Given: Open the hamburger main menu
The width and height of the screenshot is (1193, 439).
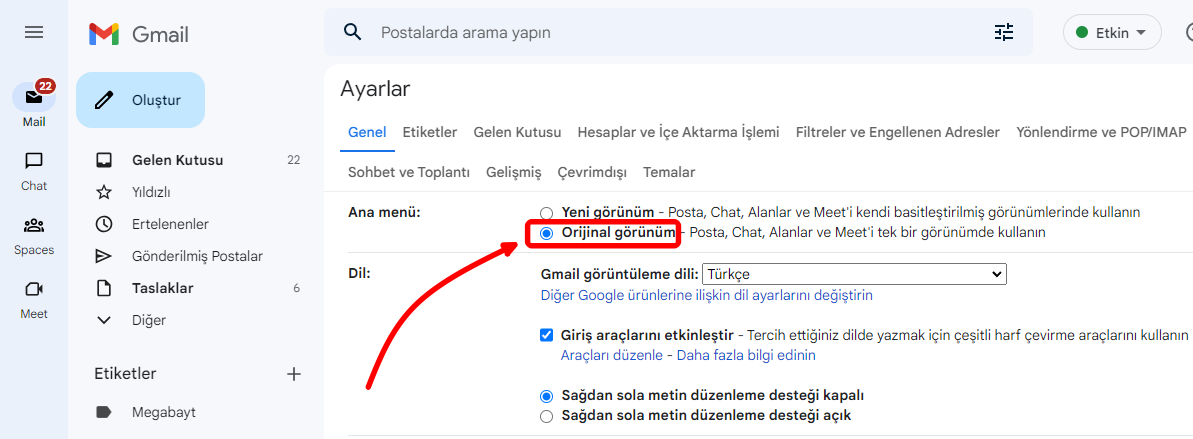Looking at the screenshot, I should click(34, 33).
